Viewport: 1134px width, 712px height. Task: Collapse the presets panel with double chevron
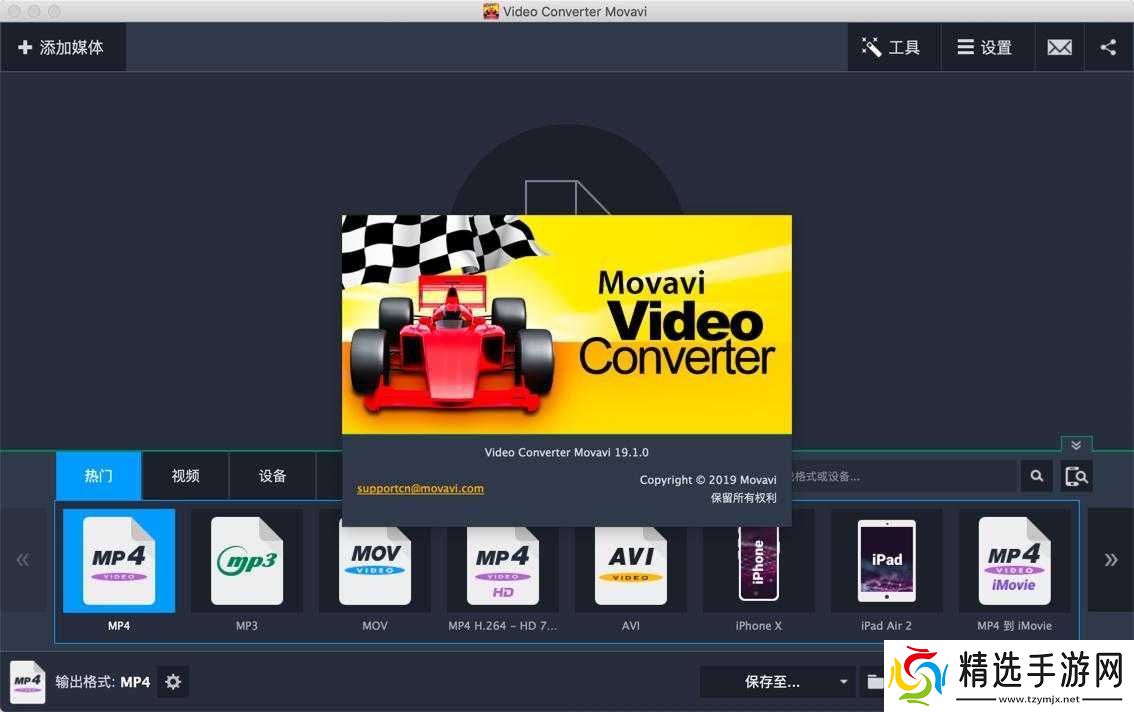click(1076, 445)
